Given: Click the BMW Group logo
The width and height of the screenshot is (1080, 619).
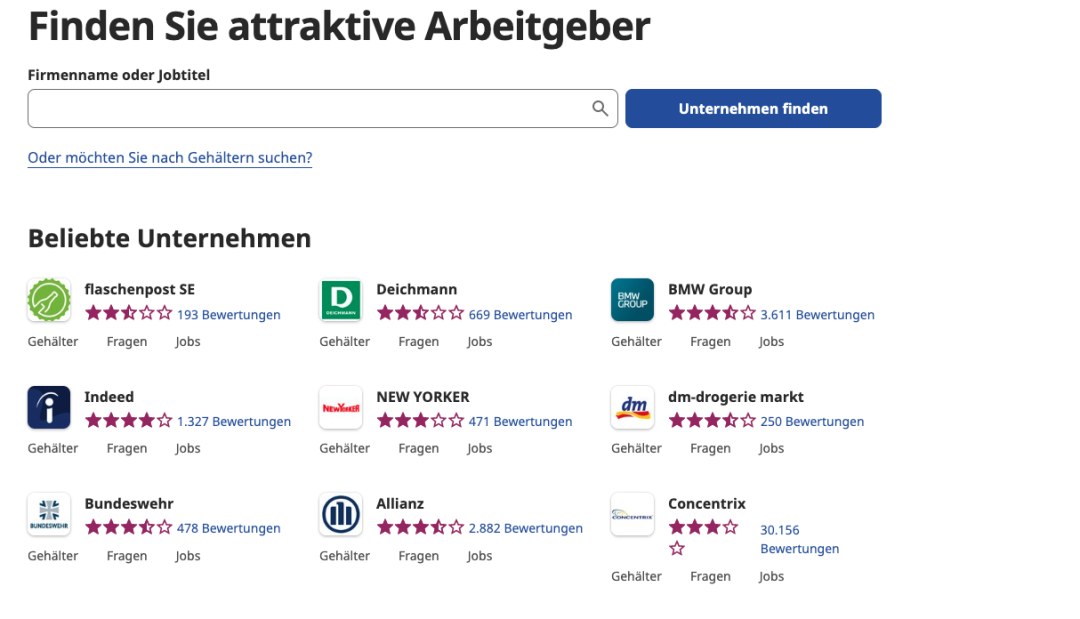Looking at the screenshot, I should tap(632, 300).
